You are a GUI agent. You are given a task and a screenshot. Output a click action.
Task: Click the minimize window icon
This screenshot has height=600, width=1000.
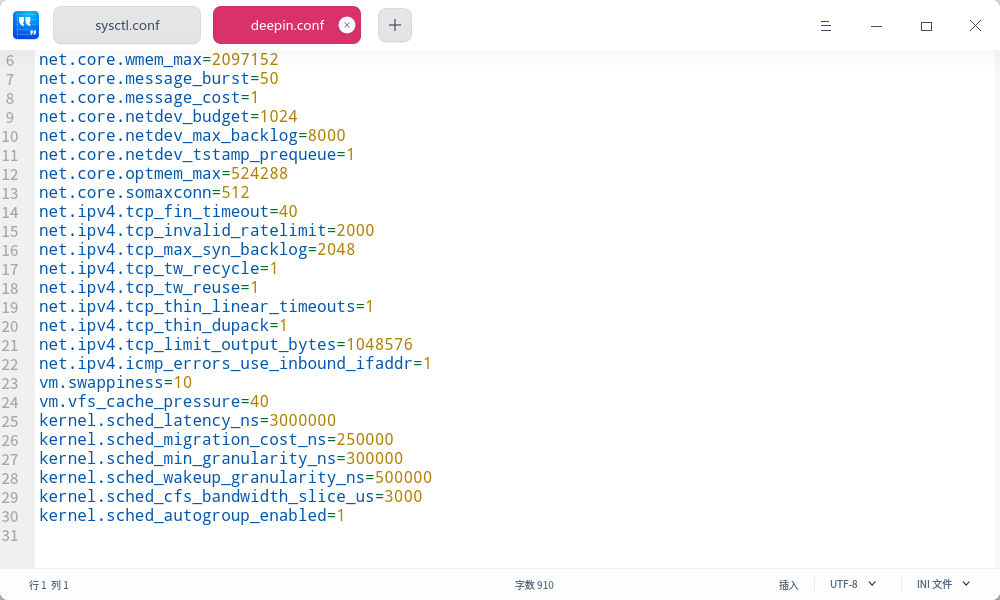[x=876, y=26]
